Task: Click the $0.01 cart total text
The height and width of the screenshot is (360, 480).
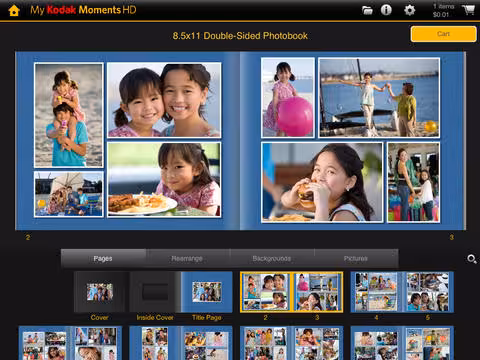Action: (x=441, y=15)
